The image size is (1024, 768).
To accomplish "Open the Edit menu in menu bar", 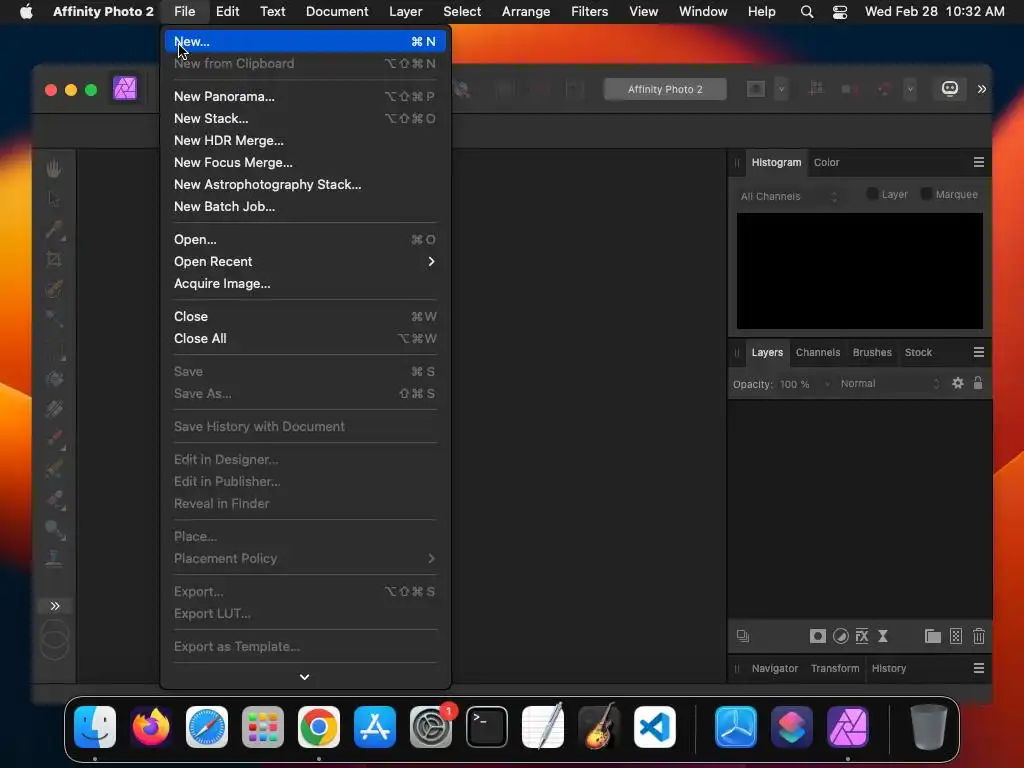I will point(227,11).
